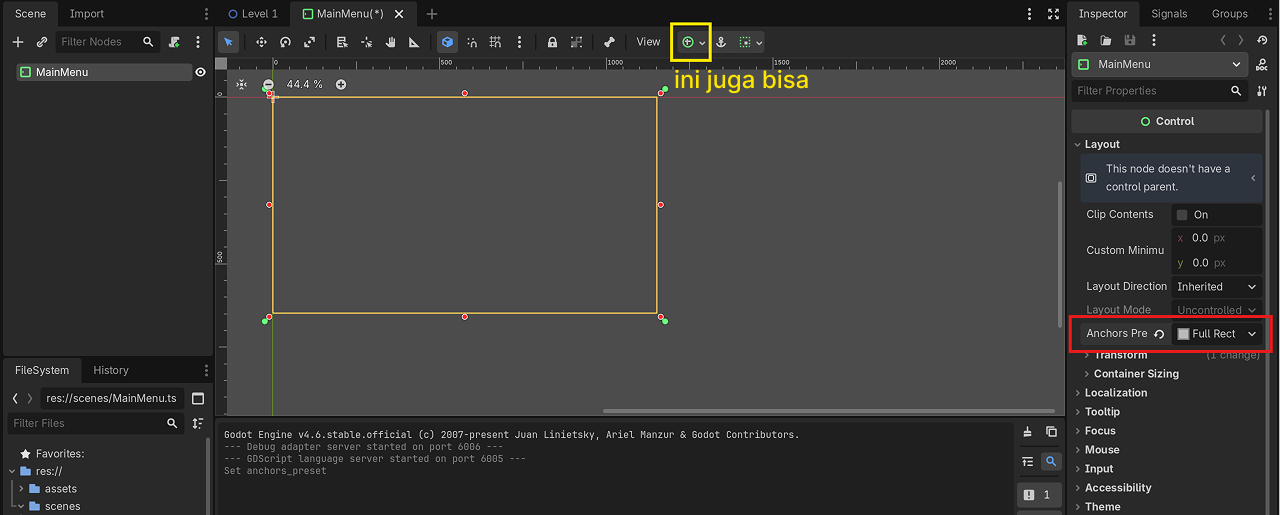The width and height of the screenshot is (1280, 515).
Task: Toggle visibility of MainMenu node
Action: pyautogui.click(x=200, y=72)
